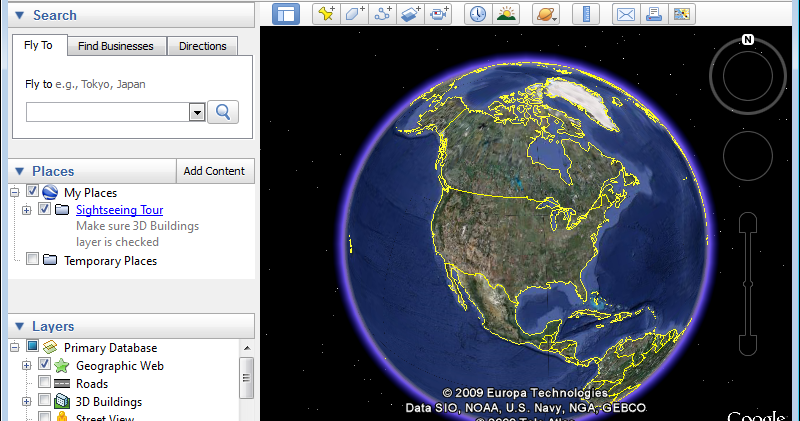Collapse the My Places tree node
This screenshot has width=800, height=421.
[x=14, y=192]
